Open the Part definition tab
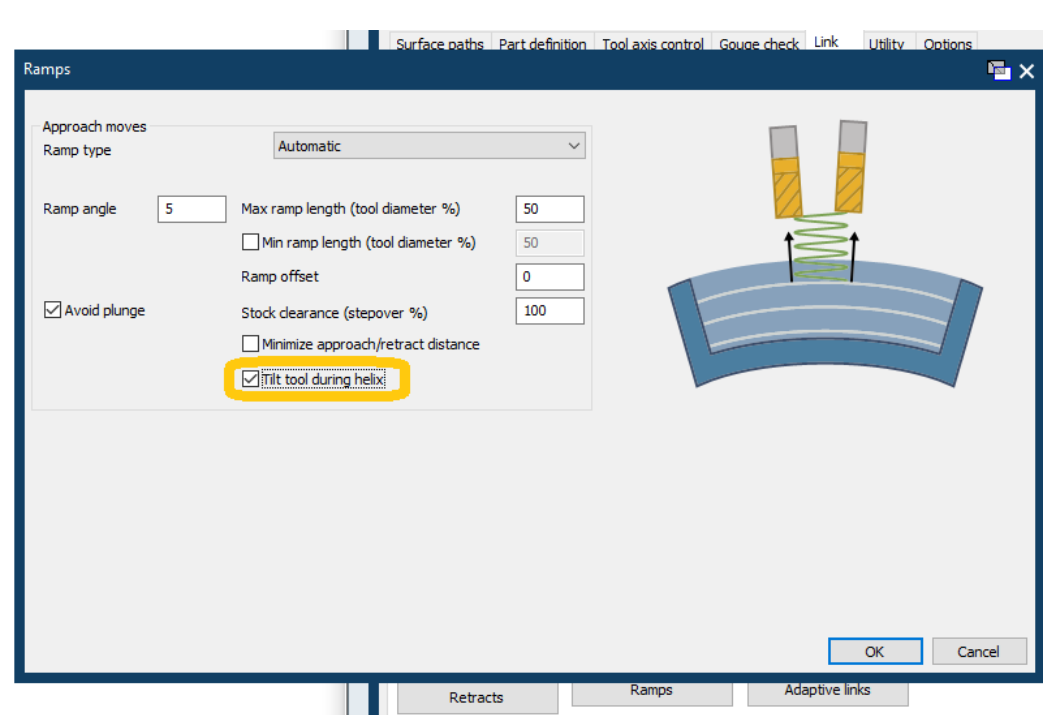The height and width of the screenshot is (715, 1055). coord(542,42)
